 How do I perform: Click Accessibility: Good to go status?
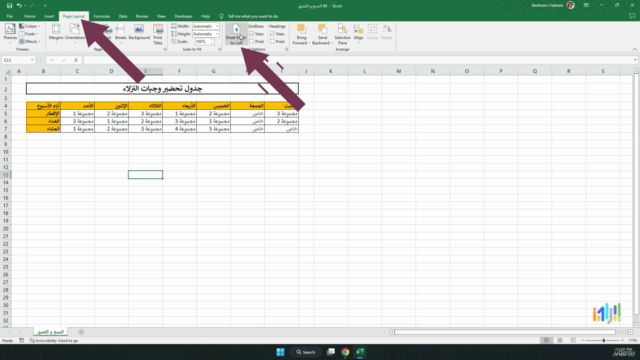pos(54,340)
